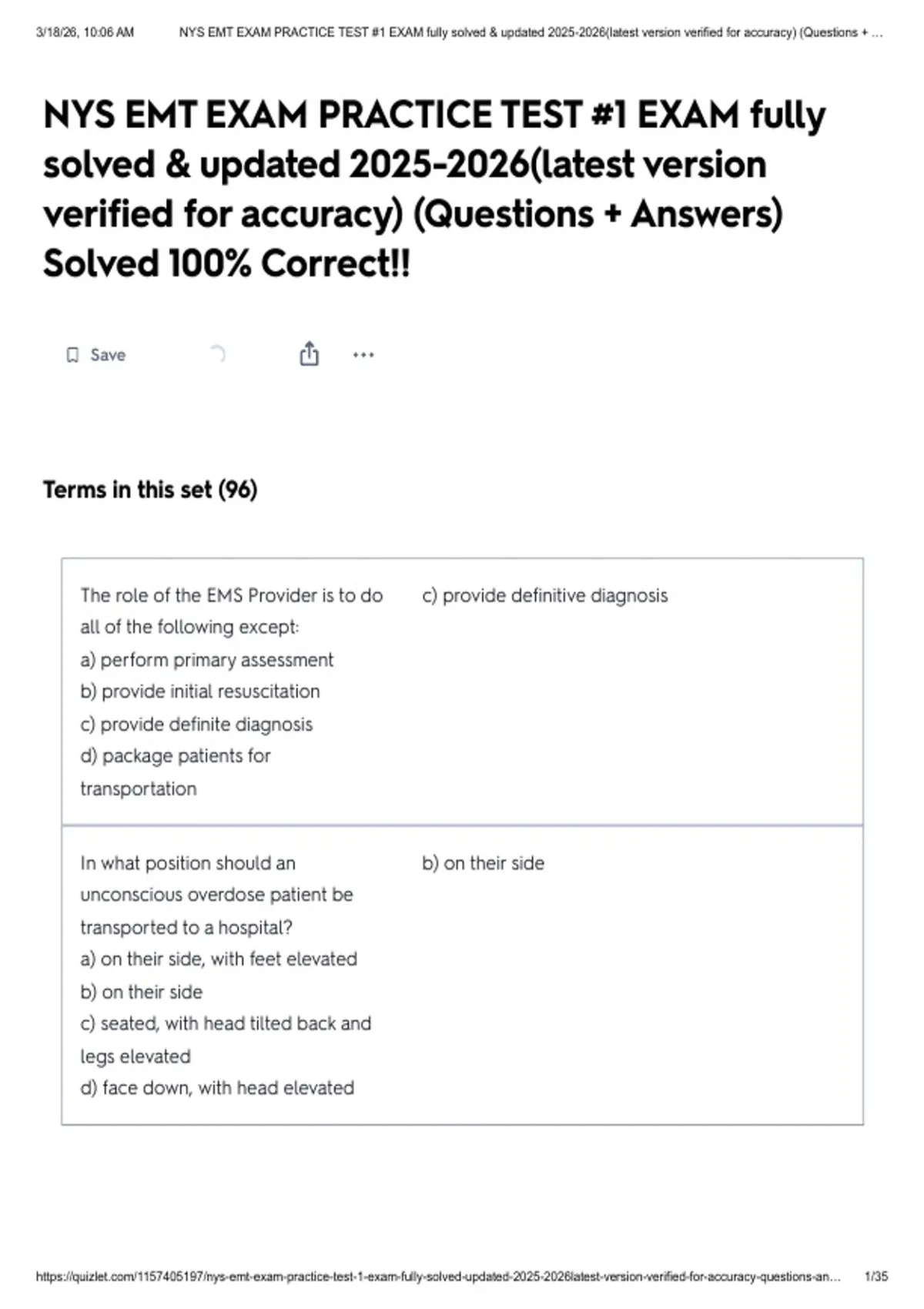Click option 'd) face down, with head elevated'

click(217, 1088)
